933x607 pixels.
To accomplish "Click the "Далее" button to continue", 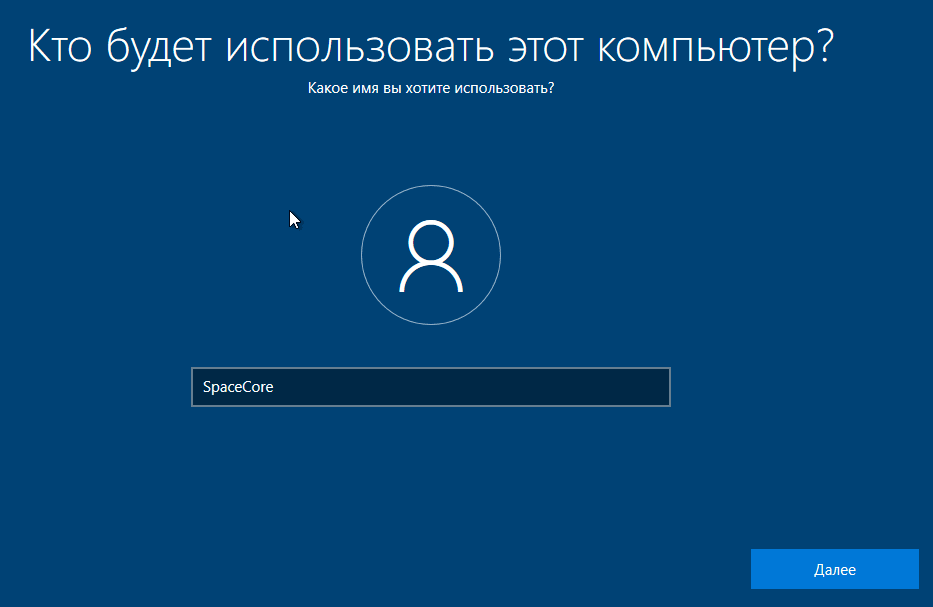I will 834,569.
